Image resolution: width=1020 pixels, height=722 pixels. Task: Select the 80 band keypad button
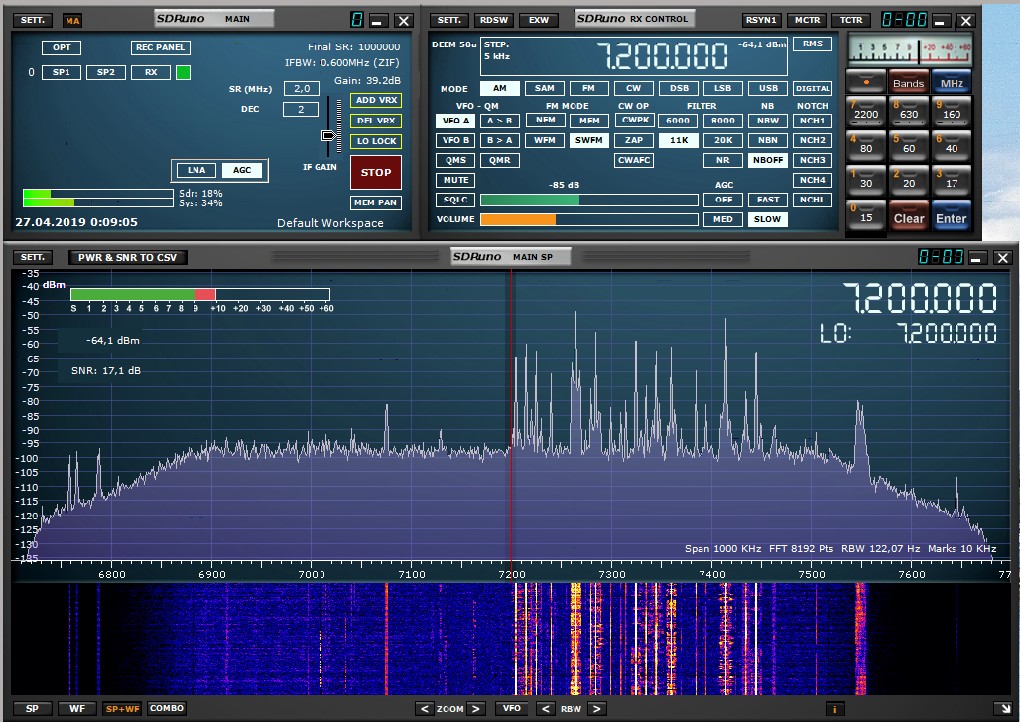[866, 146]
